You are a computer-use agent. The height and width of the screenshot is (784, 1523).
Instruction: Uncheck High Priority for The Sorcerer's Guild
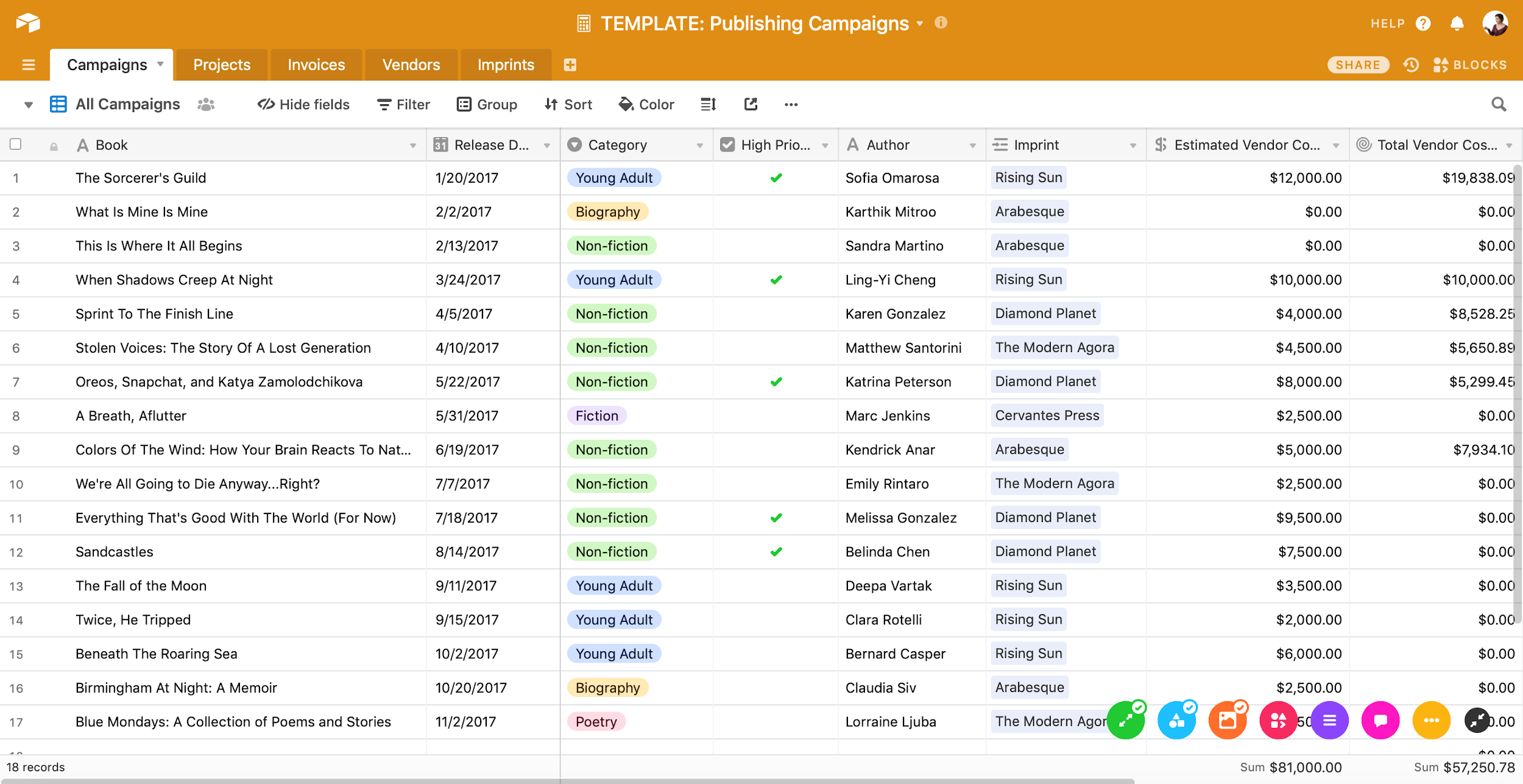(x=776, y=178)
